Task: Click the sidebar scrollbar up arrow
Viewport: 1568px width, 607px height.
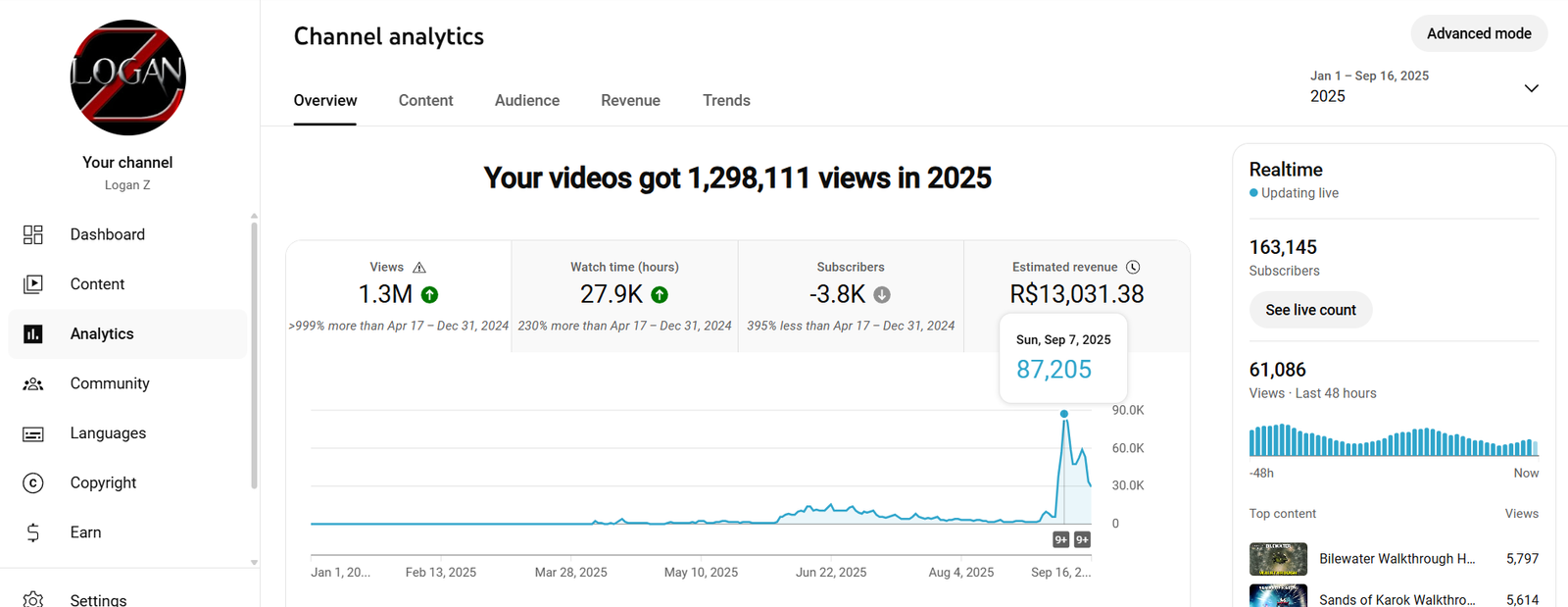Action: (x=254, y=216)
